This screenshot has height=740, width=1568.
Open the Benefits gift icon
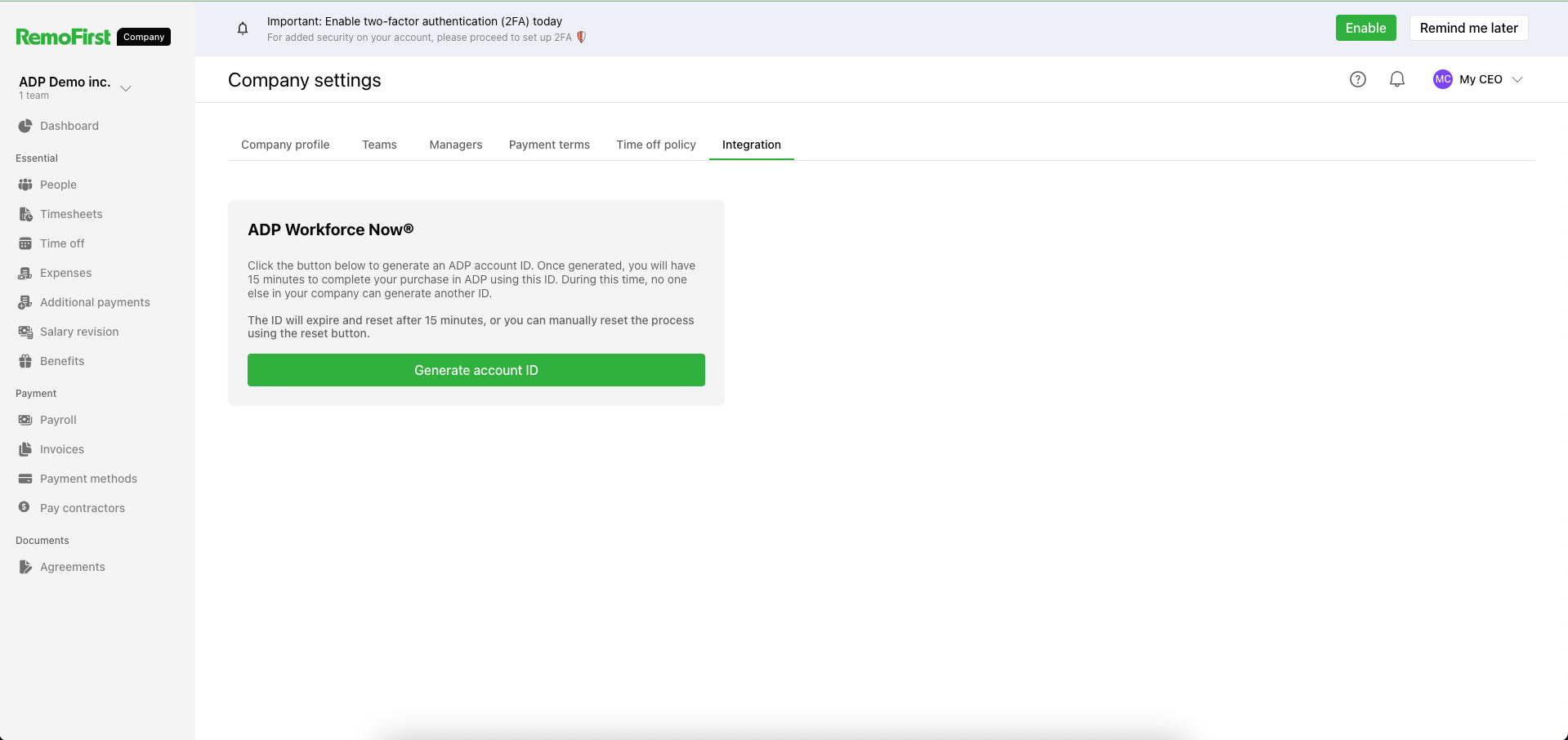25,361
